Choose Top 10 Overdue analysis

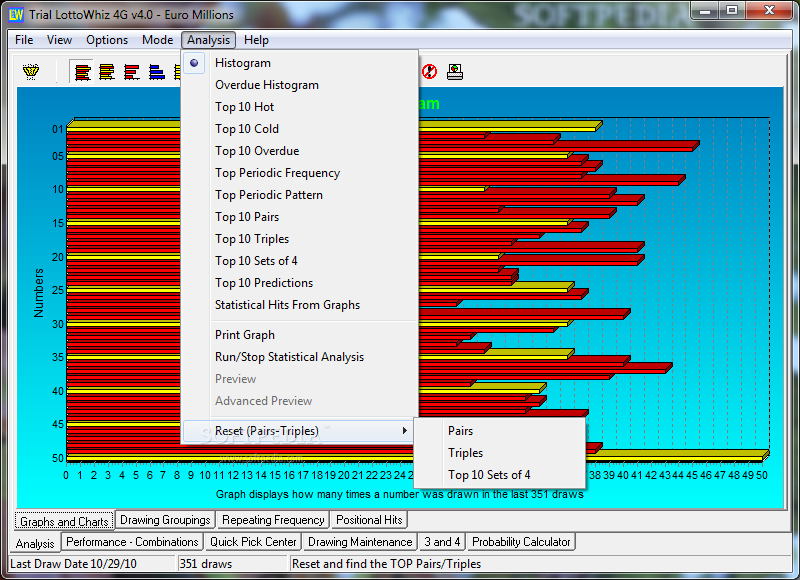299,150
